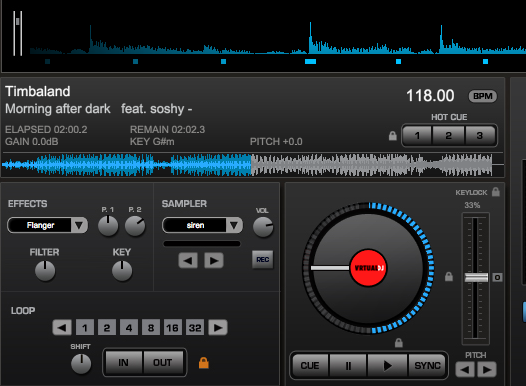526x386 pixels.
Task: Click the CUE button
Action: 310,365
